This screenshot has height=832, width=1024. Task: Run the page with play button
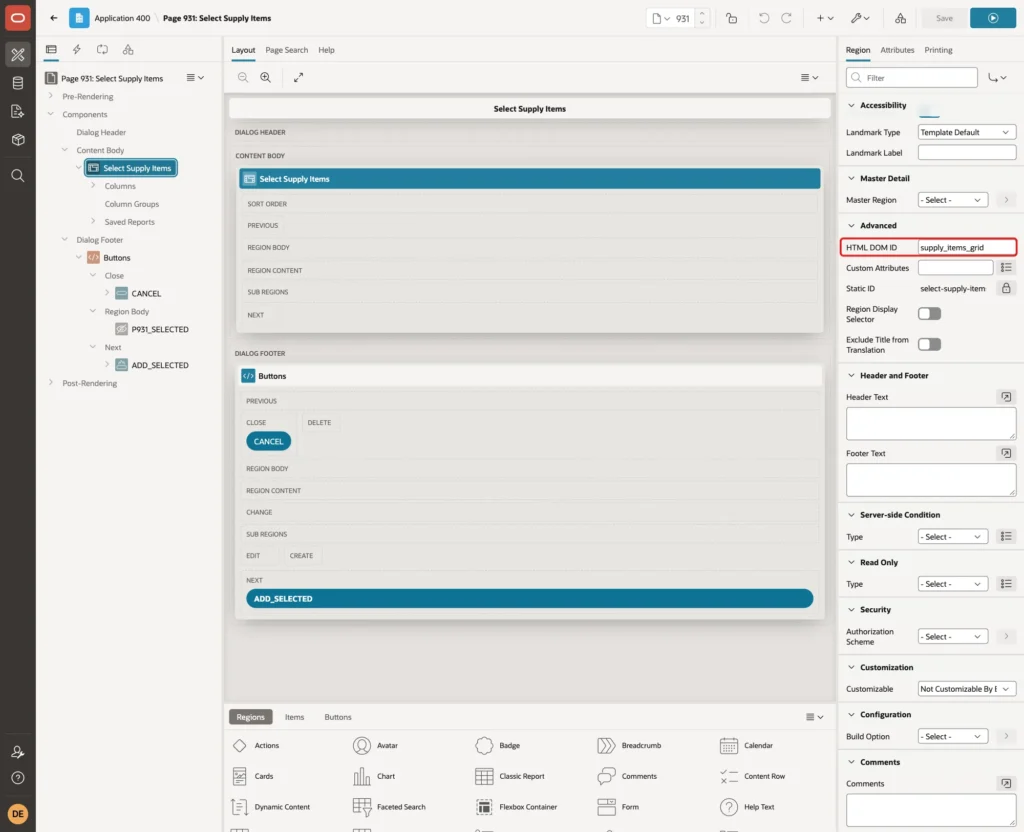coord(993,18)
